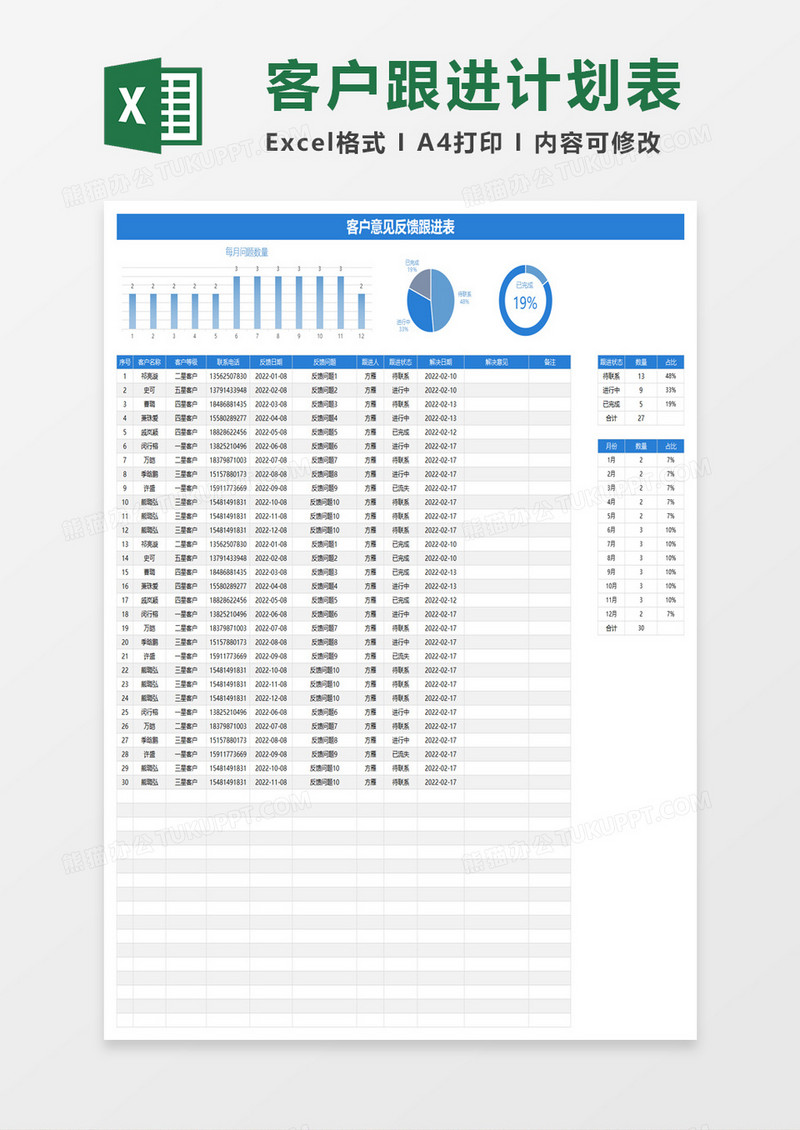Select the bar for month 12 in the bar chart

click(361, 311)
